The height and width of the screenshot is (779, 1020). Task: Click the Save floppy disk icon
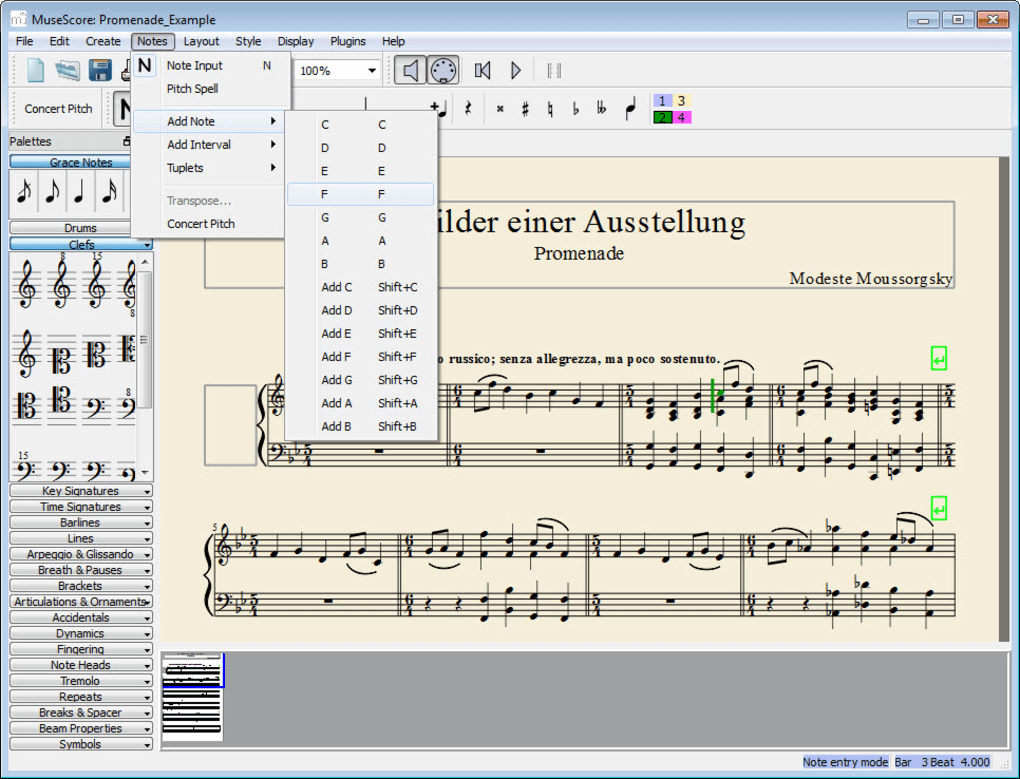[100, 70]
